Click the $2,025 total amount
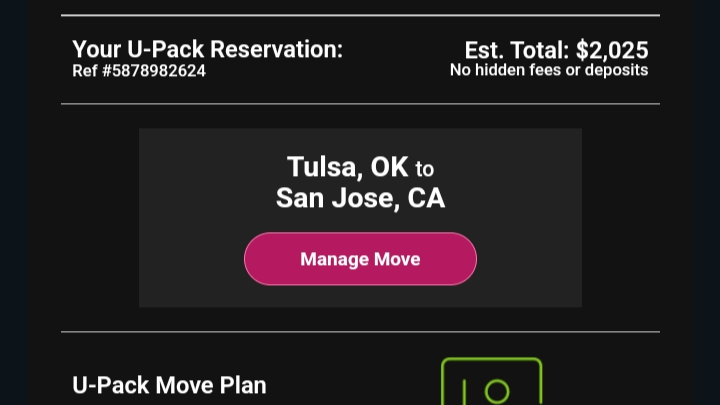This screenshot has height=405, width=720. (x=612, y=50)
